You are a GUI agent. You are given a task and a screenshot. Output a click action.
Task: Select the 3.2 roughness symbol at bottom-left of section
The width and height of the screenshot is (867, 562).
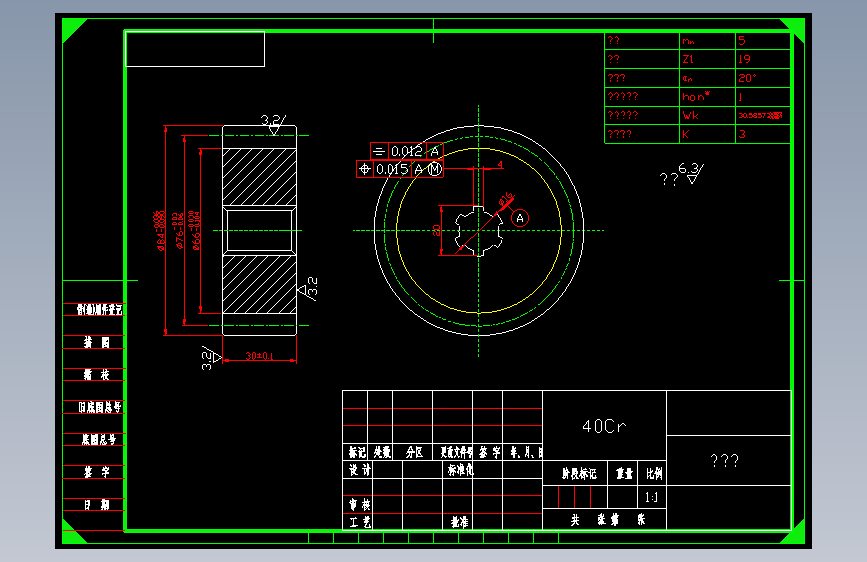[x=211, y=358]
